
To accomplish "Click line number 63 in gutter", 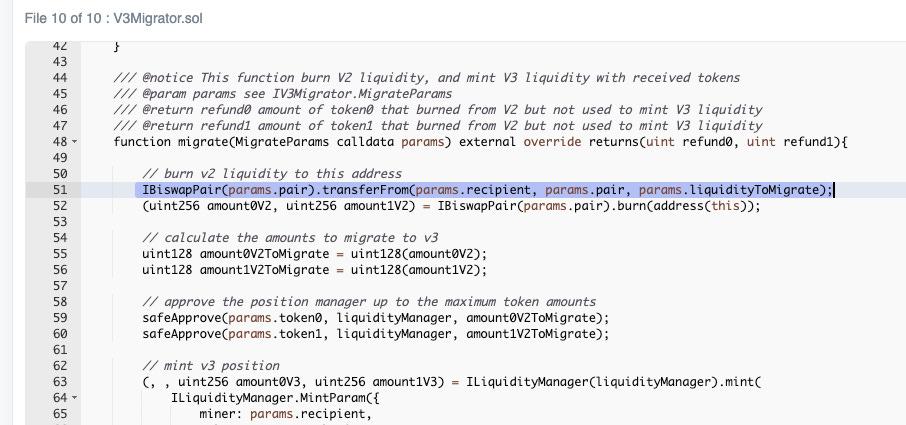I will [57, 382].
